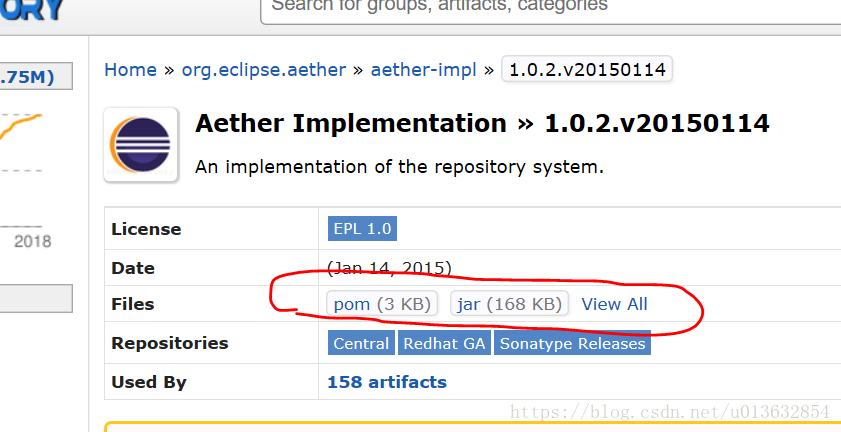Viewport: 841px width, 432px height.
Task: Open the View All files link
Action: point(614,304)
